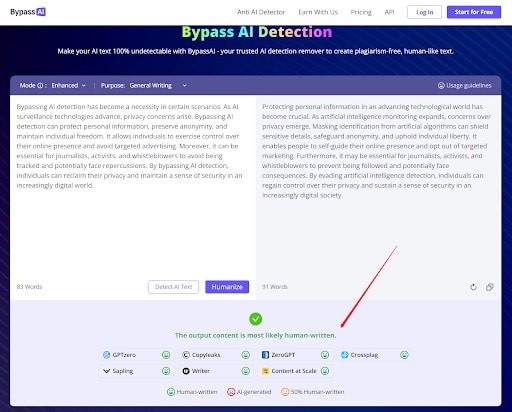Click the ZeroGPT smiley result icon

click(325, 355)
